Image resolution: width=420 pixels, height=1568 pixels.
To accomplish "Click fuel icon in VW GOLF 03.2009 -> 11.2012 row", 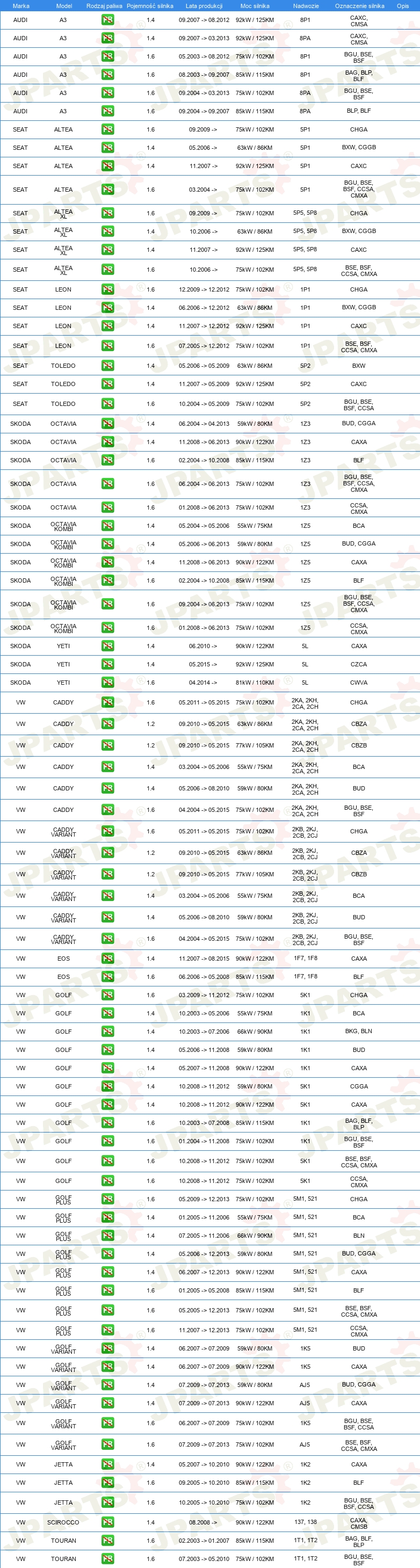I will [108, 994].
